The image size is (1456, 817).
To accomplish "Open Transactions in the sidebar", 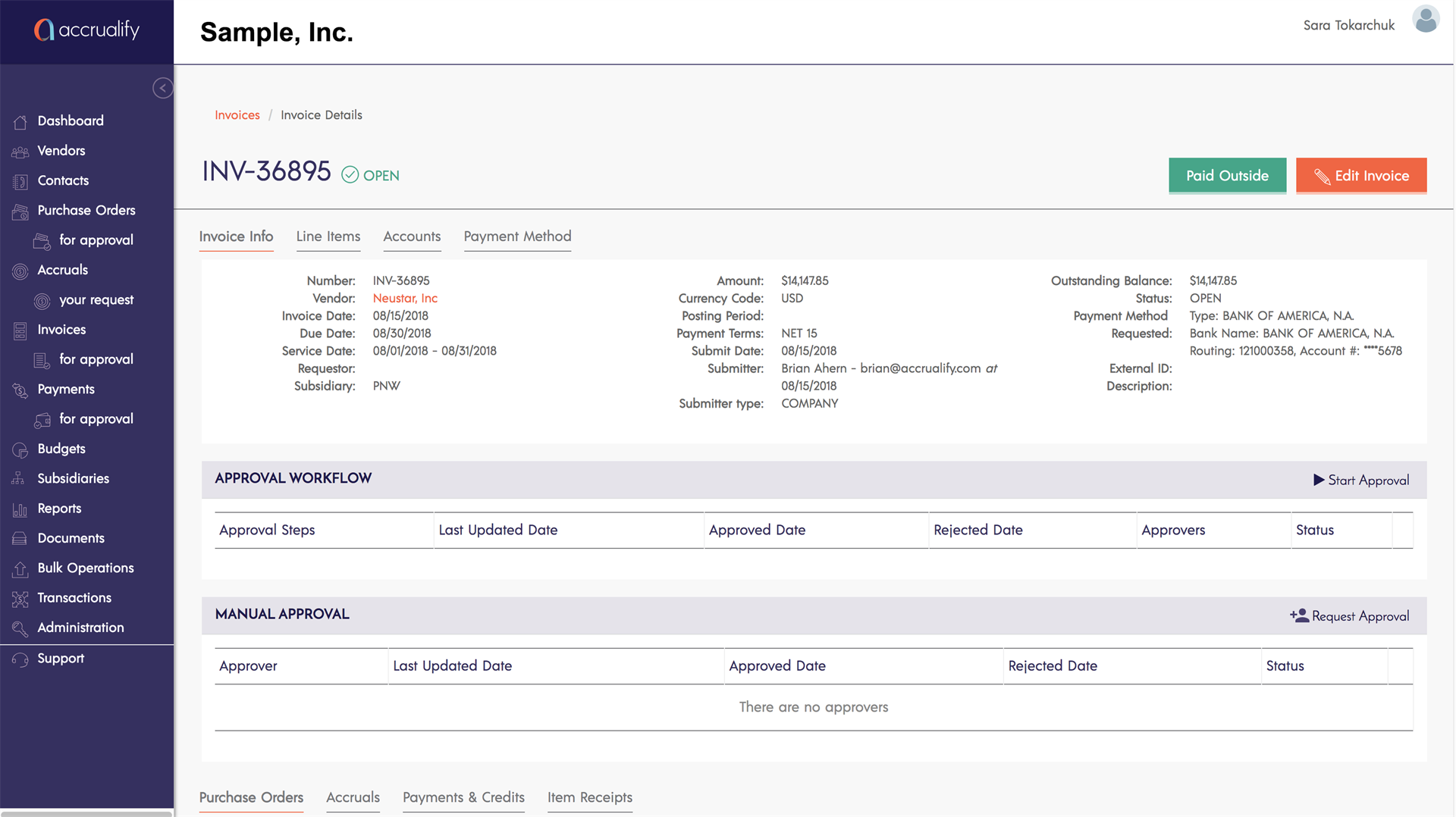I will pyautogui.click(x=74, y=598).
